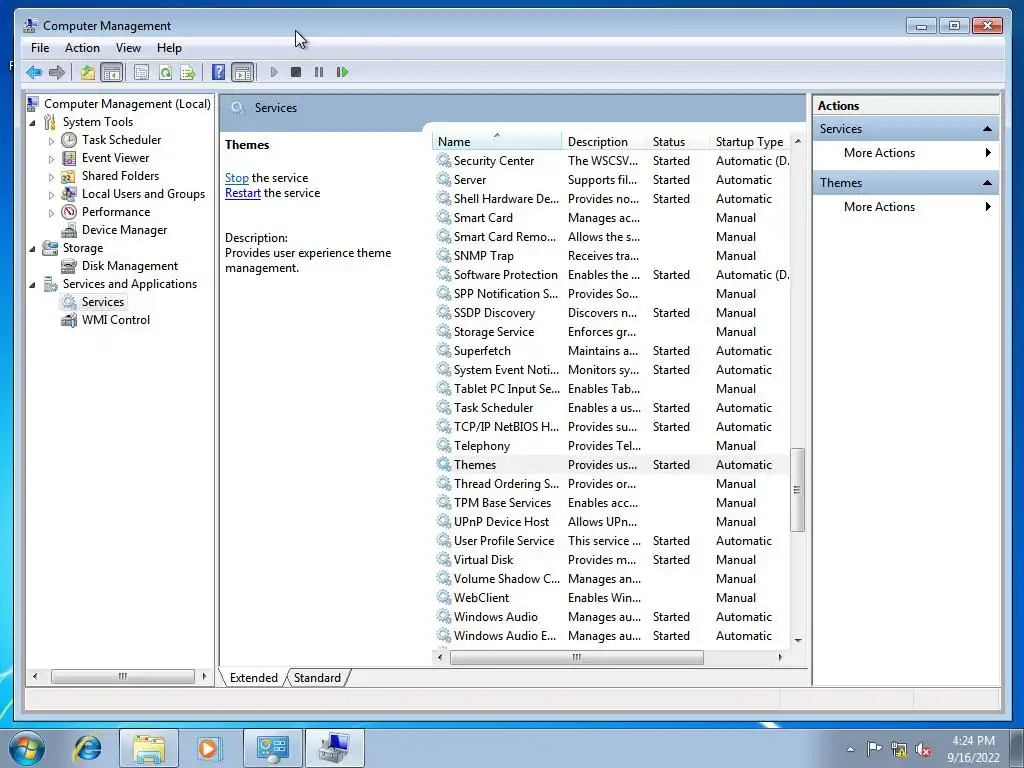Click the Stop the service link
Viewport: 1024px width, 768px height.
tap(236, 178)
